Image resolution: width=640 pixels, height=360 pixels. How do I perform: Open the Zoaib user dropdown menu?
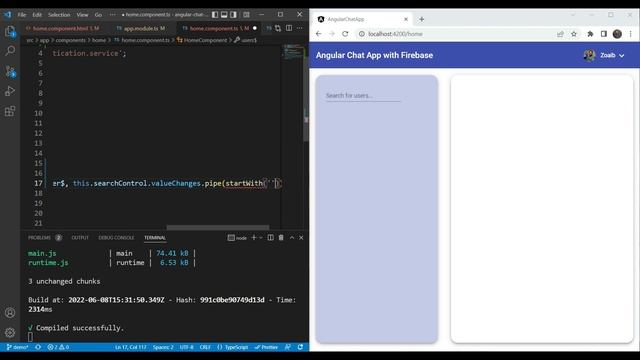point(604,55)
